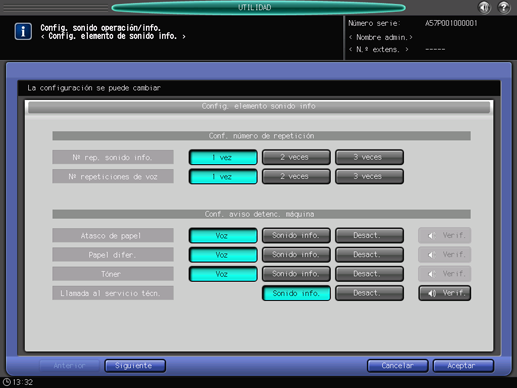Select Sonido info. for Llamada al servicio técn.
The height and width of the screenshot is (388, 517).
point(296,293)
